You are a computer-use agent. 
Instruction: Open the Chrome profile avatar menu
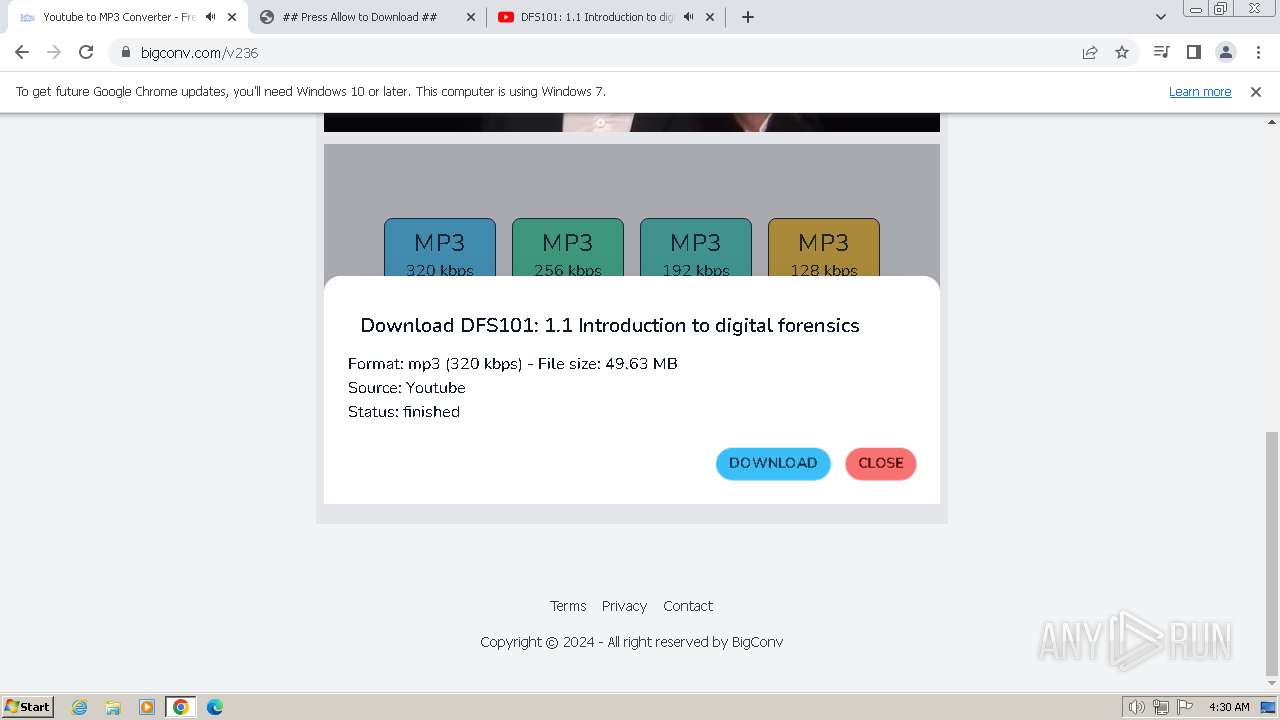[x=1225, y=52]
